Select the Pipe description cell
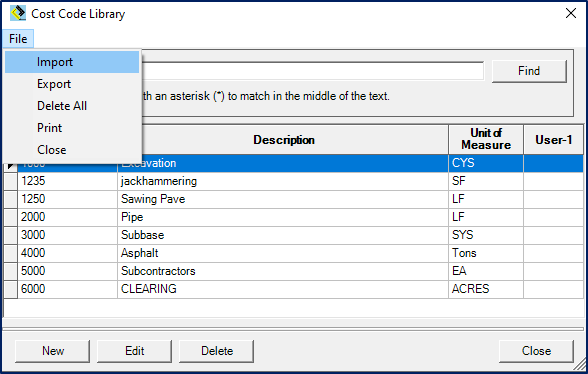Viewport: 588px width, 374px height. tap(283, 217)
